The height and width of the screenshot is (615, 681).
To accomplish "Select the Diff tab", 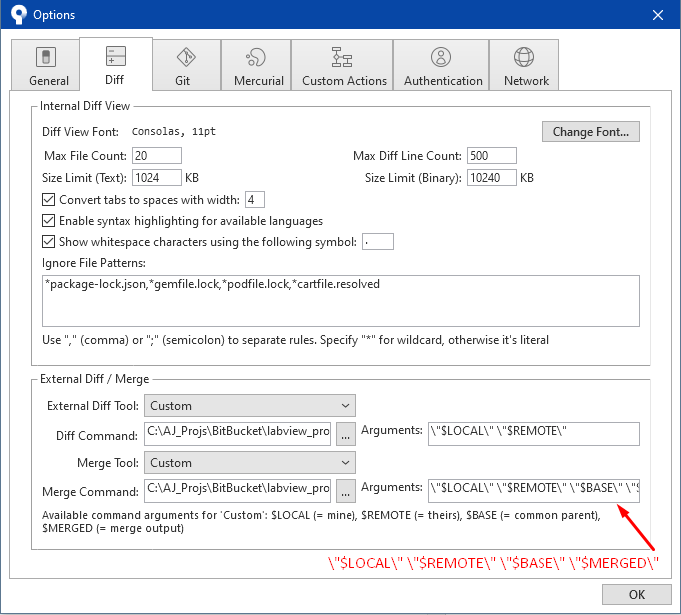I will (115, 66).
